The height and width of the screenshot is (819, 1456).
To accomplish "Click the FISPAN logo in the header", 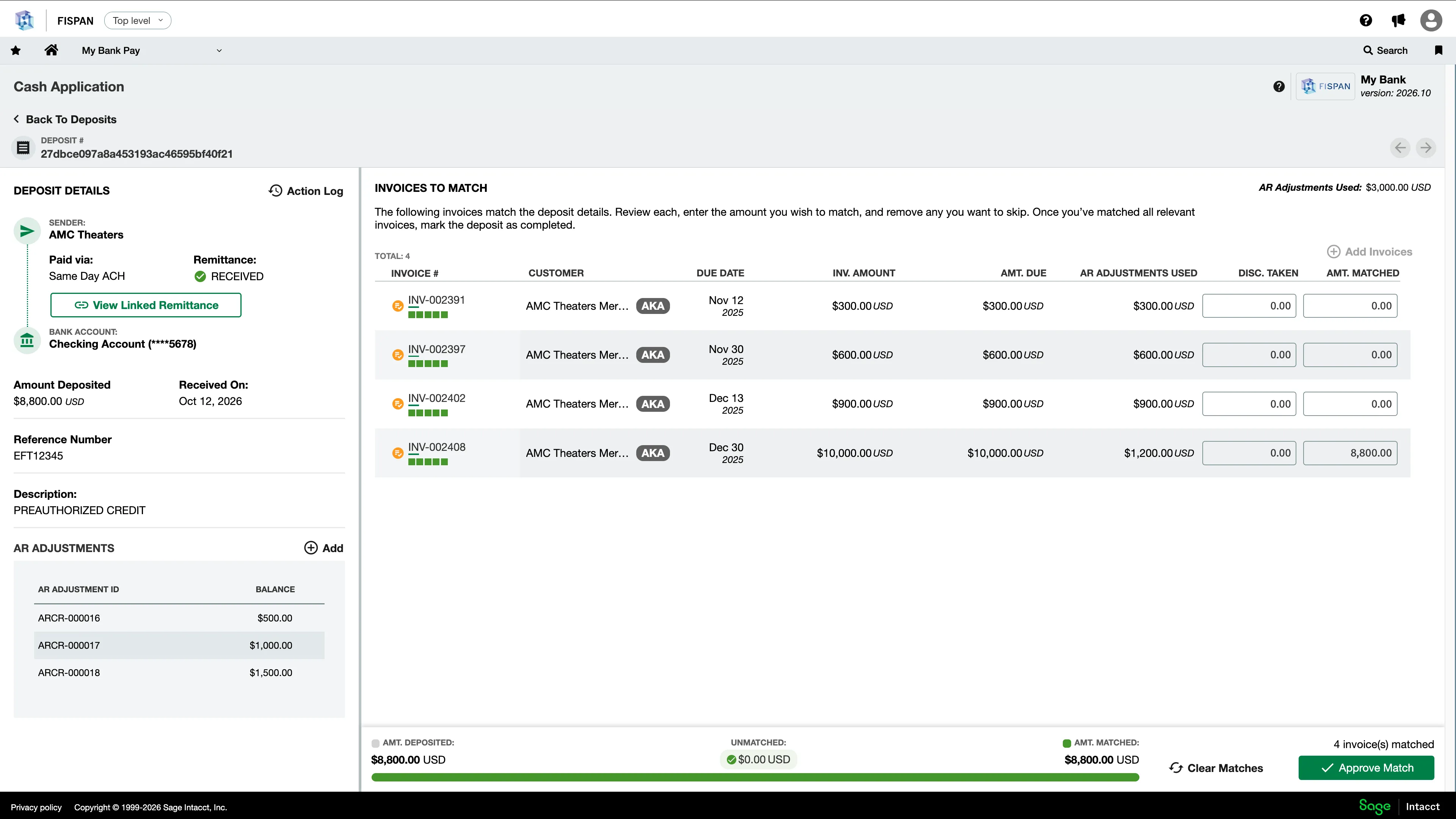I will pyautogui.click(x=24, y=20).
